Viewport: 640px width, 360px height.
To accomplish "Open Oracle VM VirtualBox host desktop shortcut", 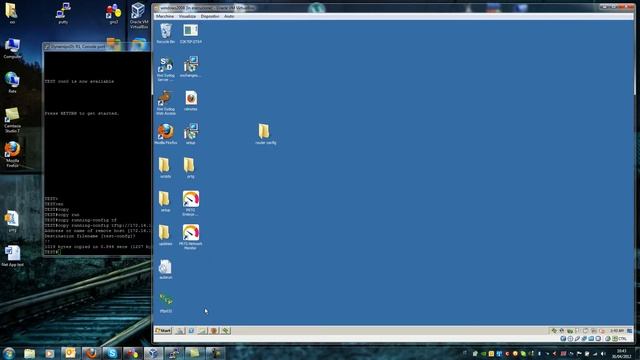I will pos(138,16).
